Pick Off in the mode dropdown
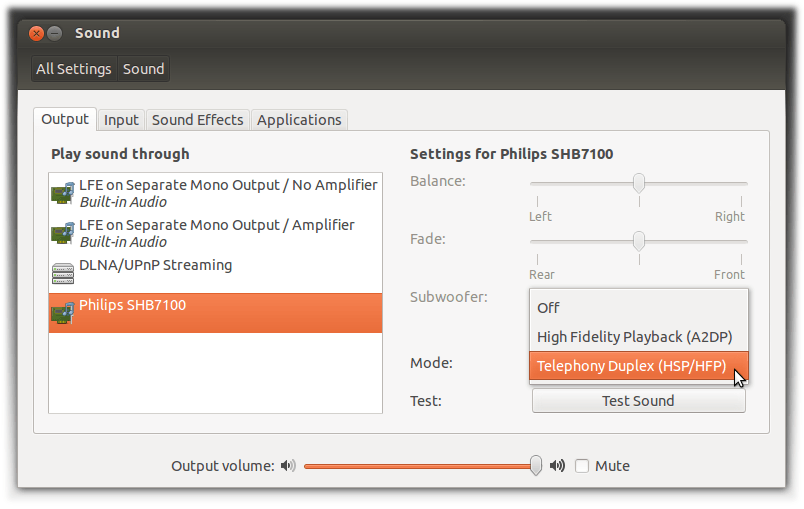The image size is (804, 509). [x=548, y=308]
